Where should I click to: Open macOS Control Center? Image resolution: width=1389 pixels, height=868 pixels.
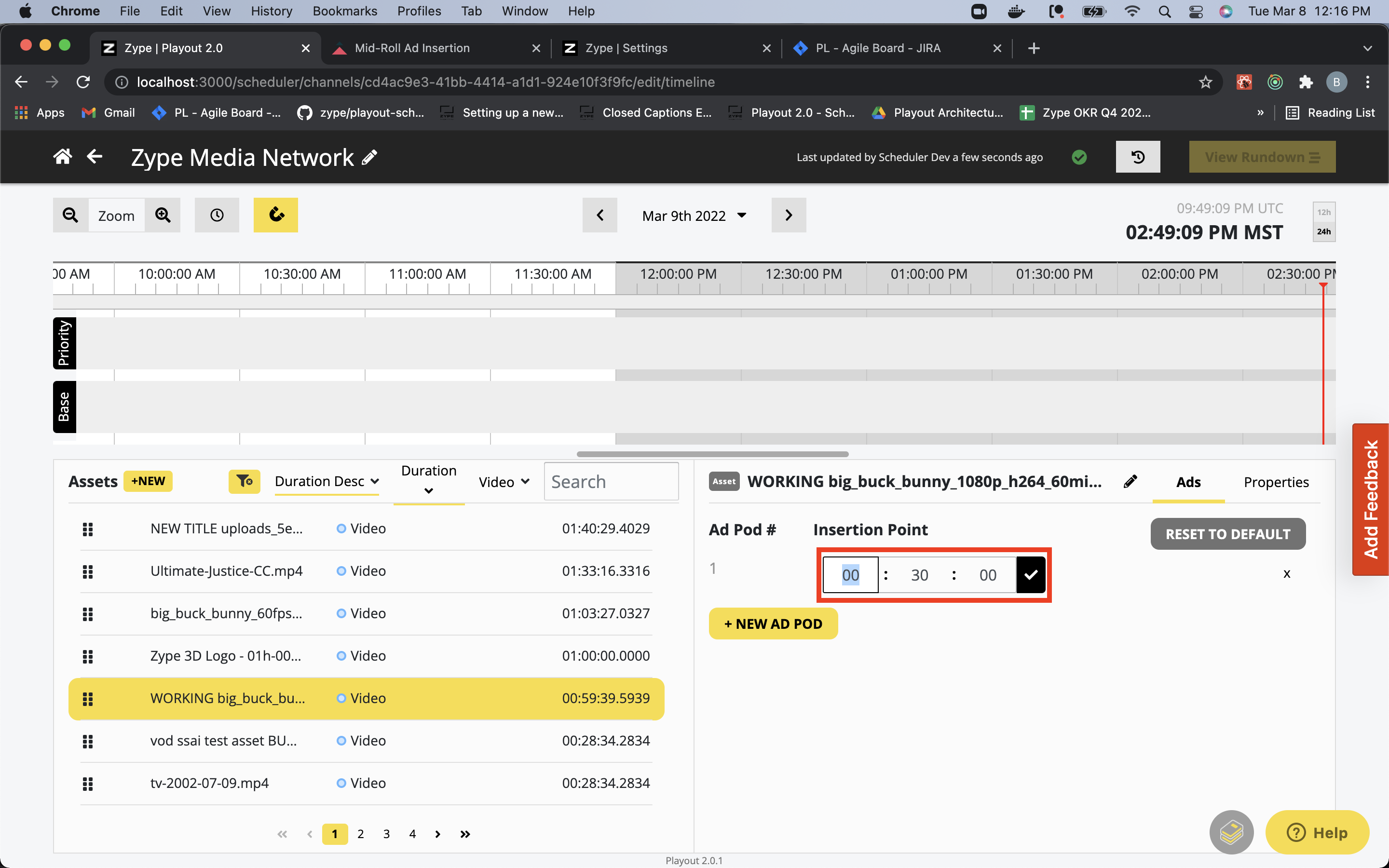(1196, 11)
